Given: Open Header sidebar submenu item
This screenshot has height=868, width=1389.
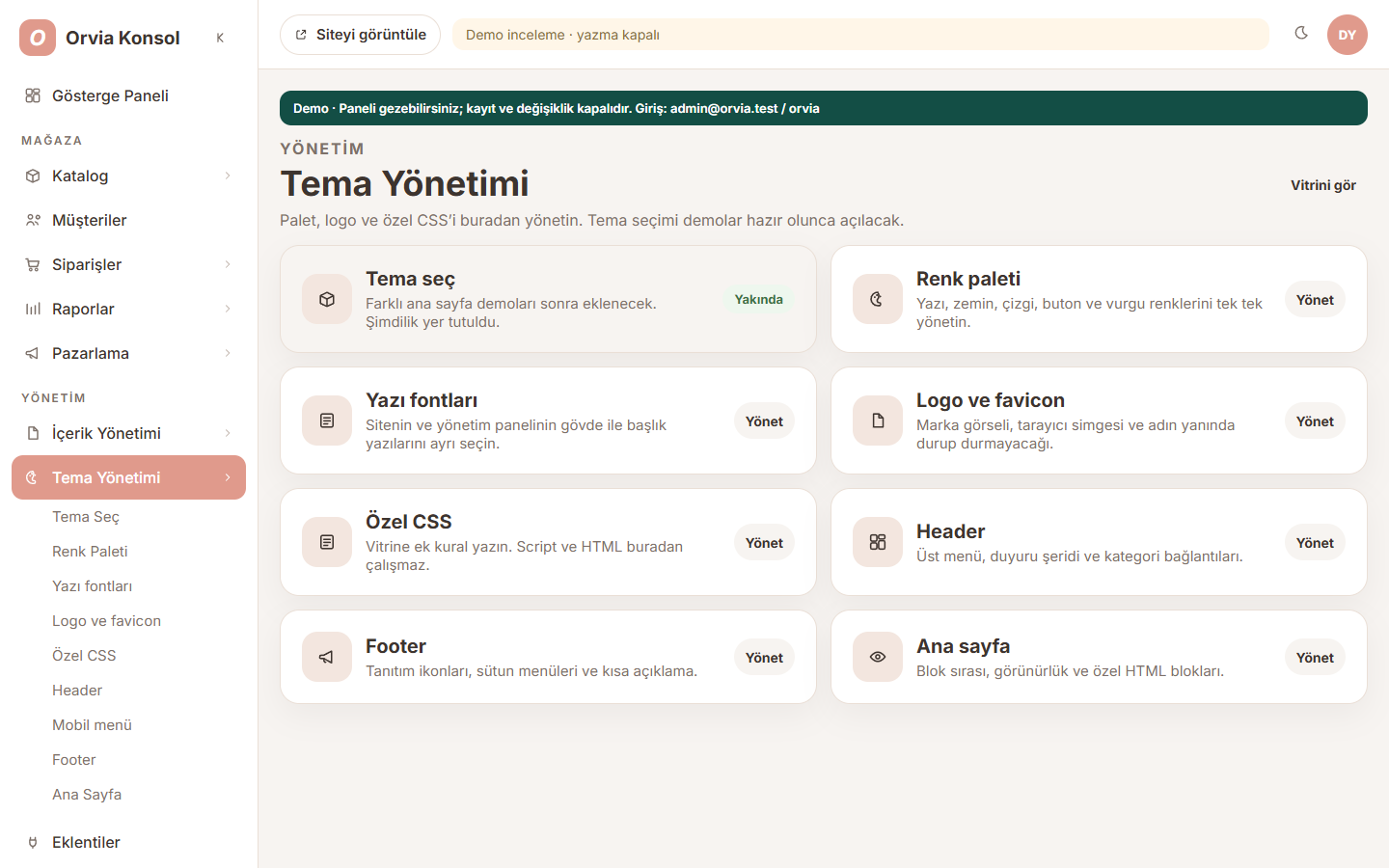Looking at the screenshot, I should pyautogui.click(x=77, y=691).
